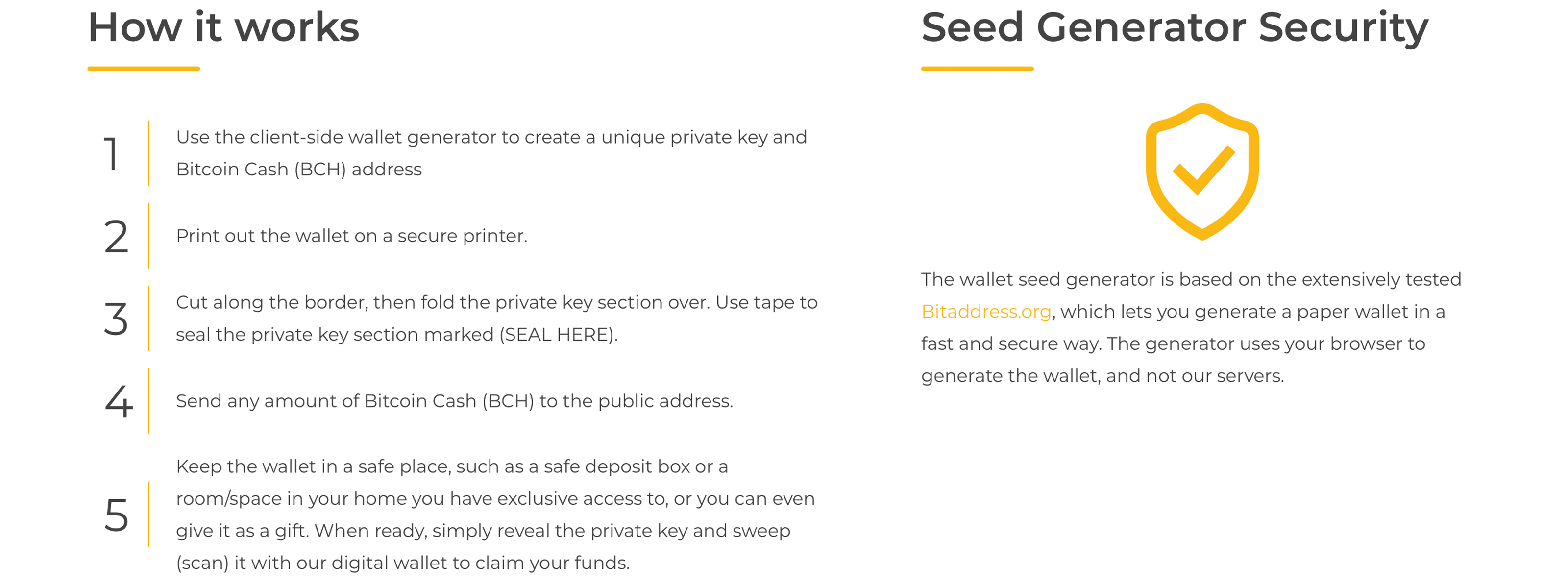
Task: Click the yellow shield checkmark icon
Action: click(1201, 171)
